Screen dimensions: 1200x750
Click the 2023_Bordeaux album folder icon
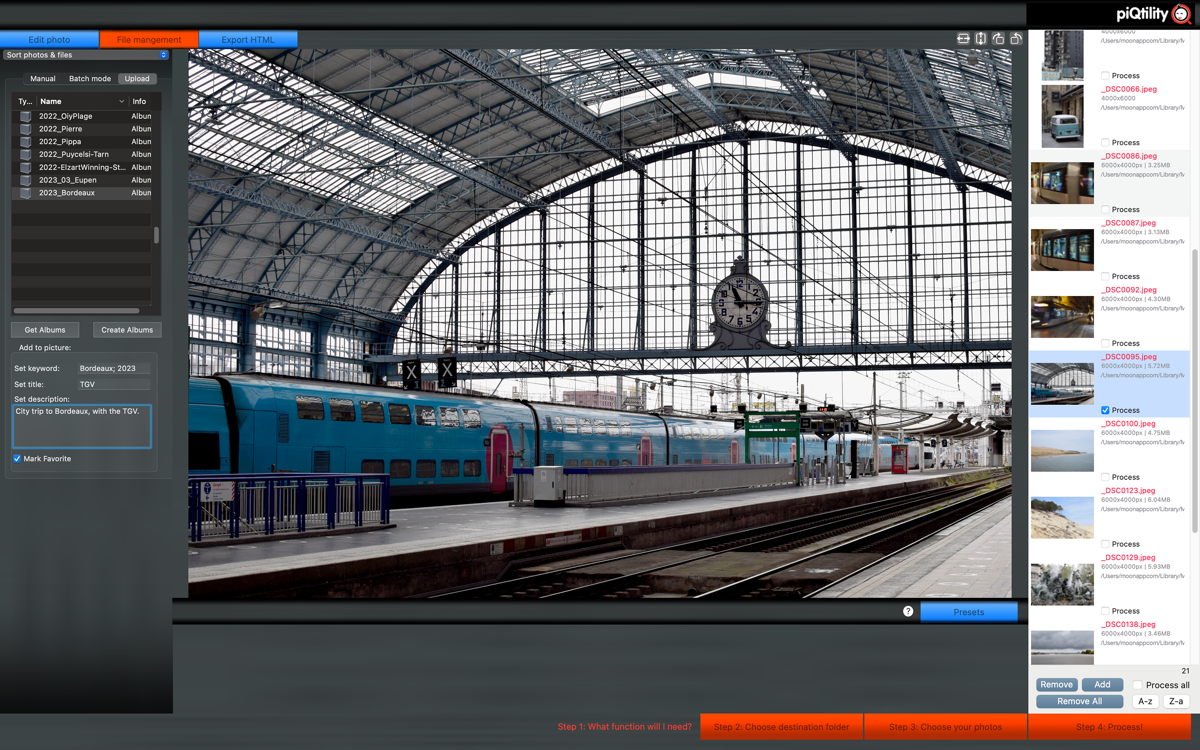(25, 193)
